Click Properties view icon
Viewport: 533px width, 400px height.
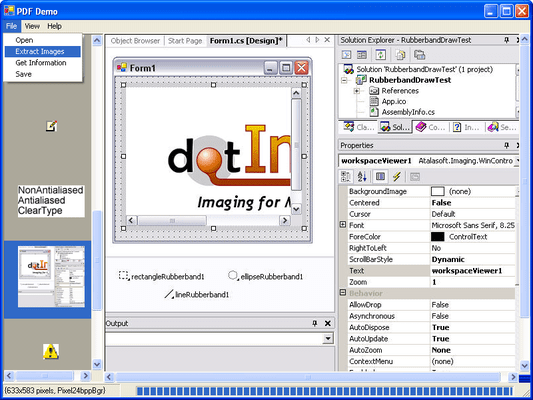click(380, 176)
